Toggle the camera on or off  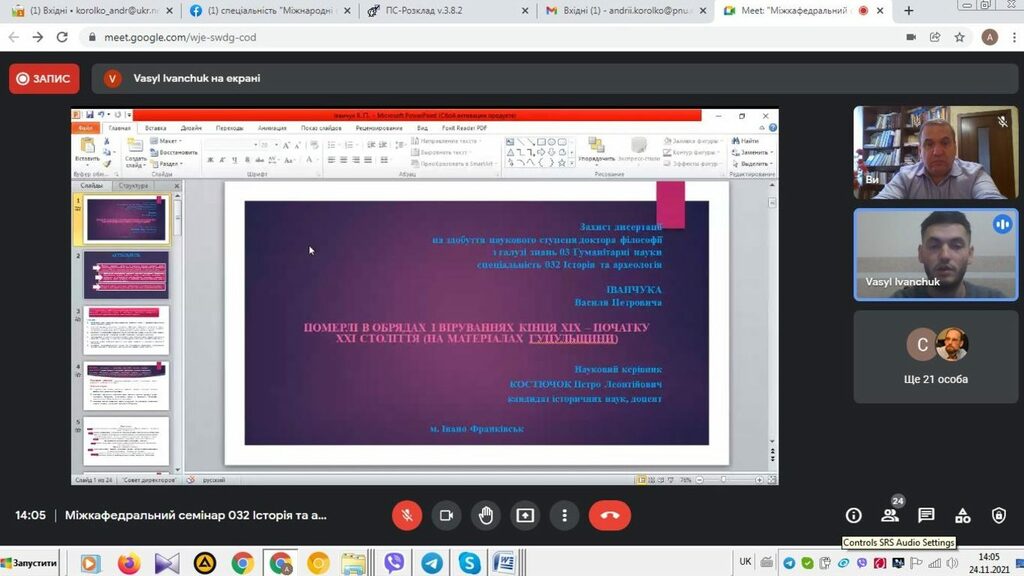446,515
